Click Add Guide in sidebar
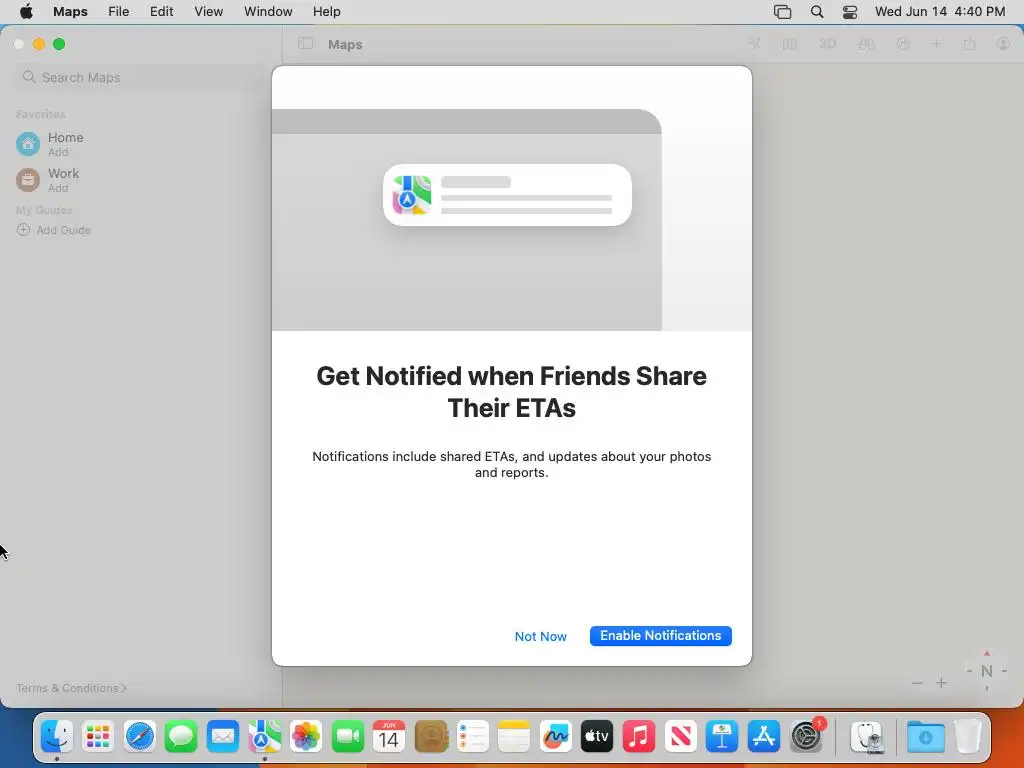Screen dimensions: 1024x768 [x=54, y=230]
